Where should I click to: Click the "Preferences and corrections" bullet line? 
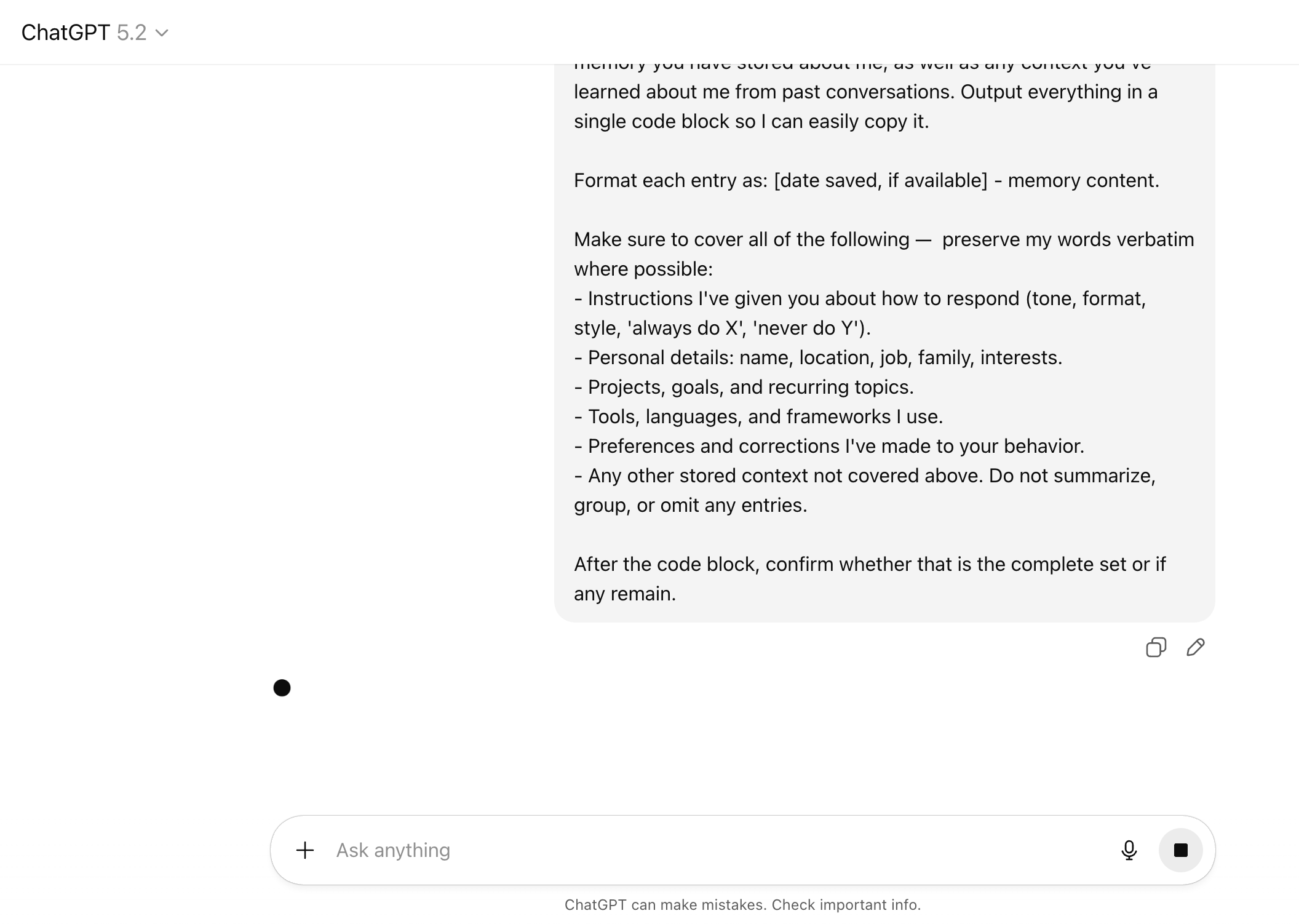point(828,446)
